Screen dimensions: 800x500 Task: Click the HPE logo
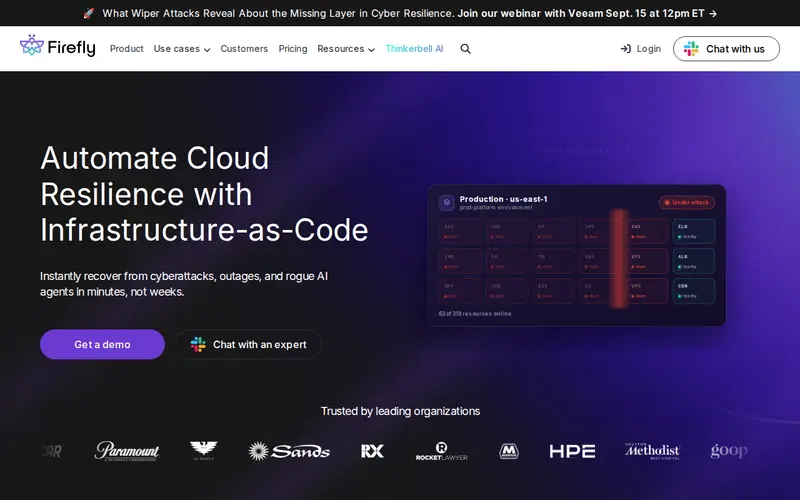572,451
